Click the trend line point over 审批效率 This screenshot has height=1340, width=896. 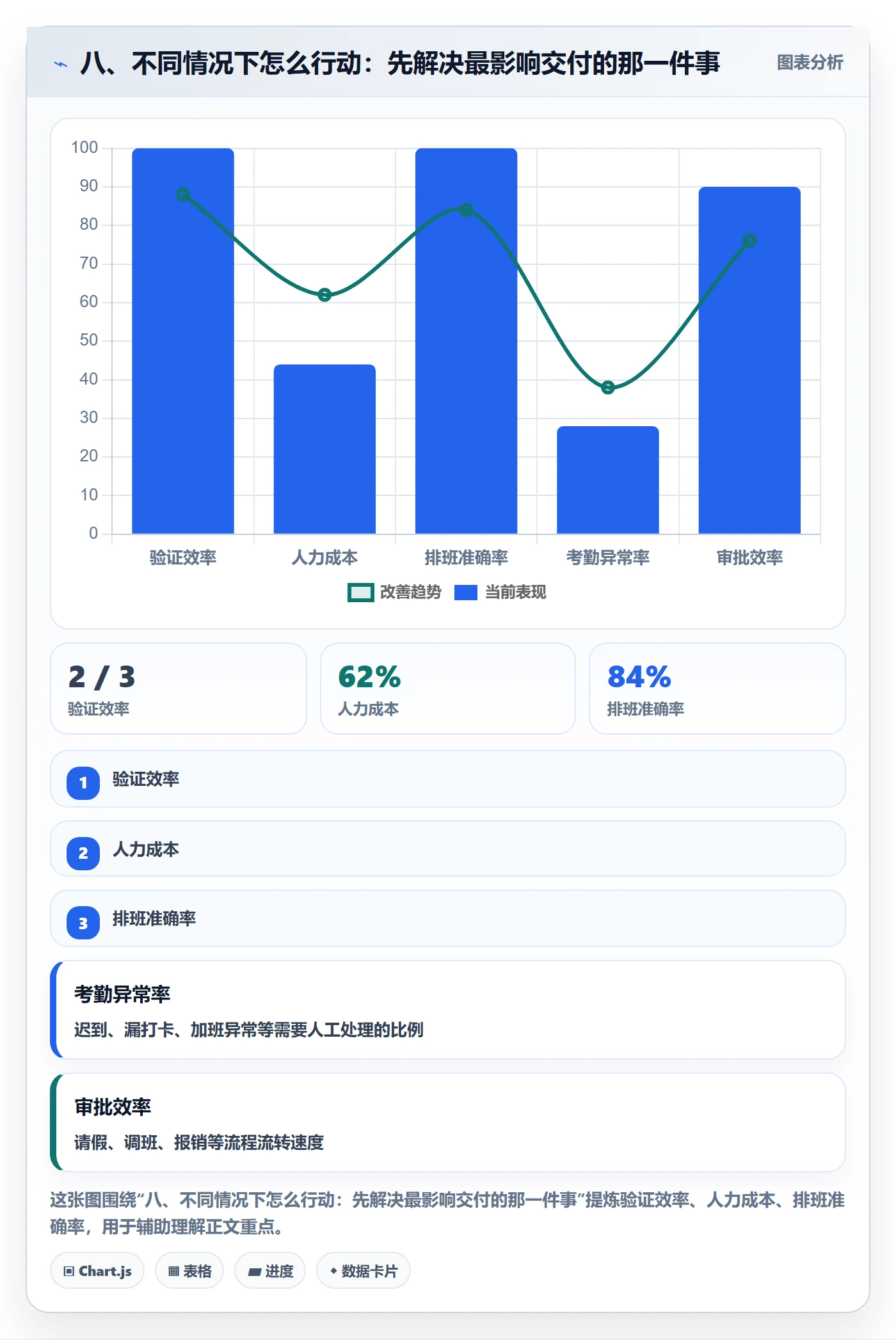(749, 241)
